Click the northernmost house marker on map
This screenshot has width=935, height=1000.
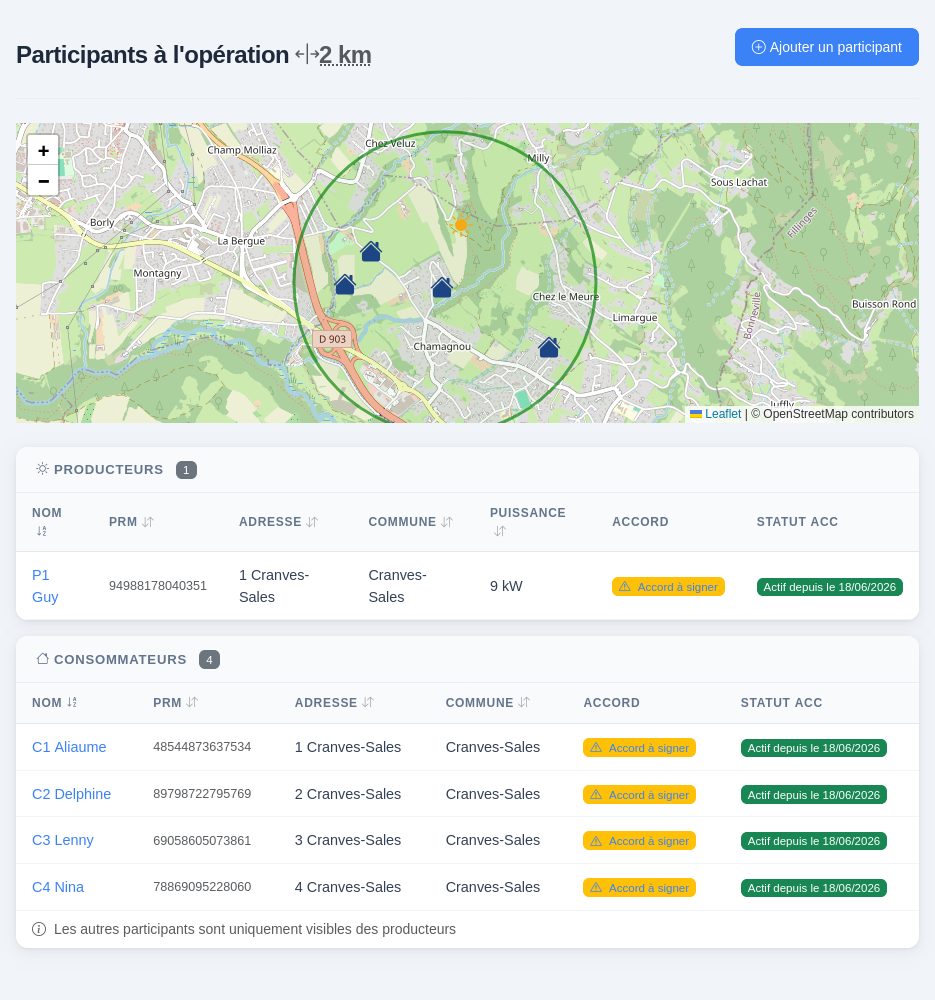point(371,251)
